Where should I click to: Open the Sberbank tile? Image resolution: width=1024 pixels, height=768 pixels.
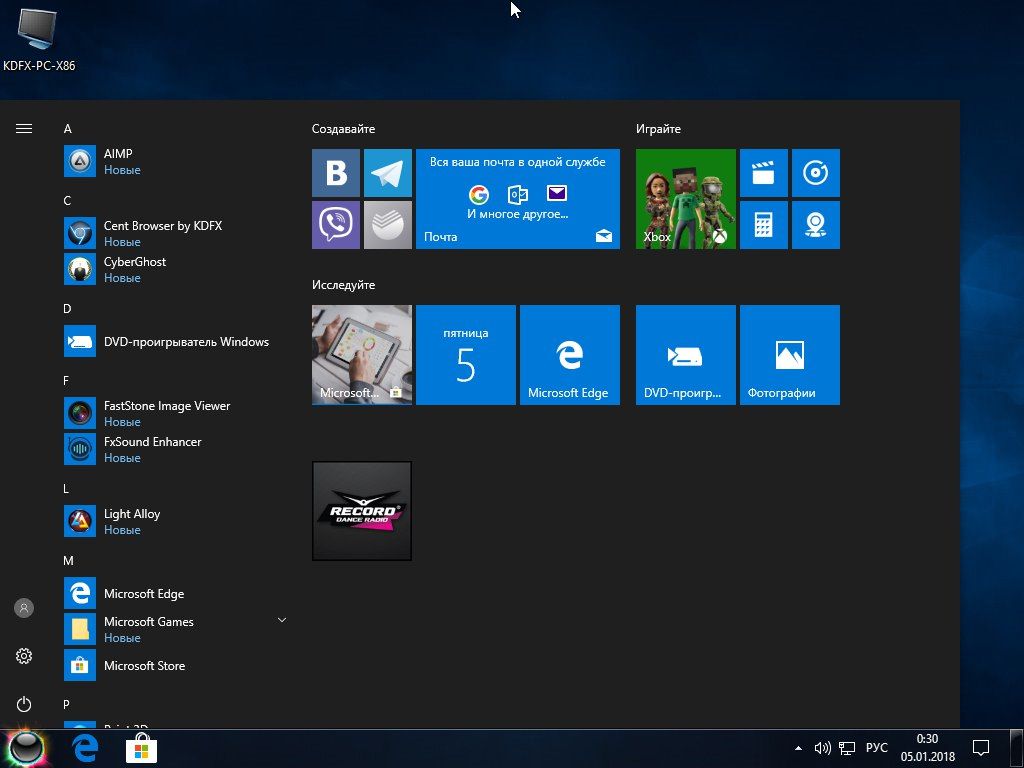tap(388, 225)
